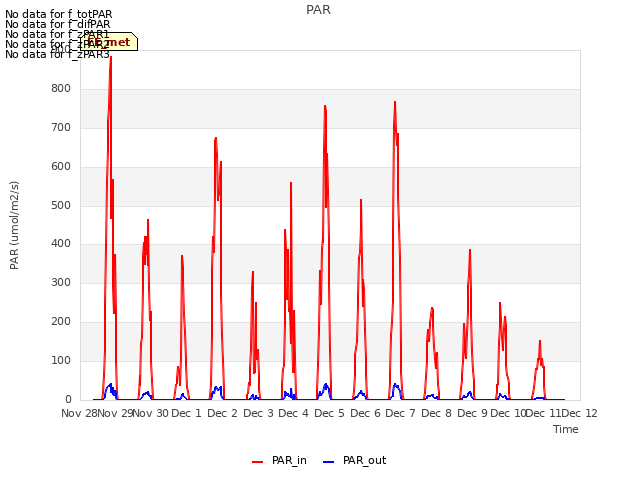The image size is (640, 480).
Task: Click the Dec 12 date tick label
Action: (x=580, y=413)
